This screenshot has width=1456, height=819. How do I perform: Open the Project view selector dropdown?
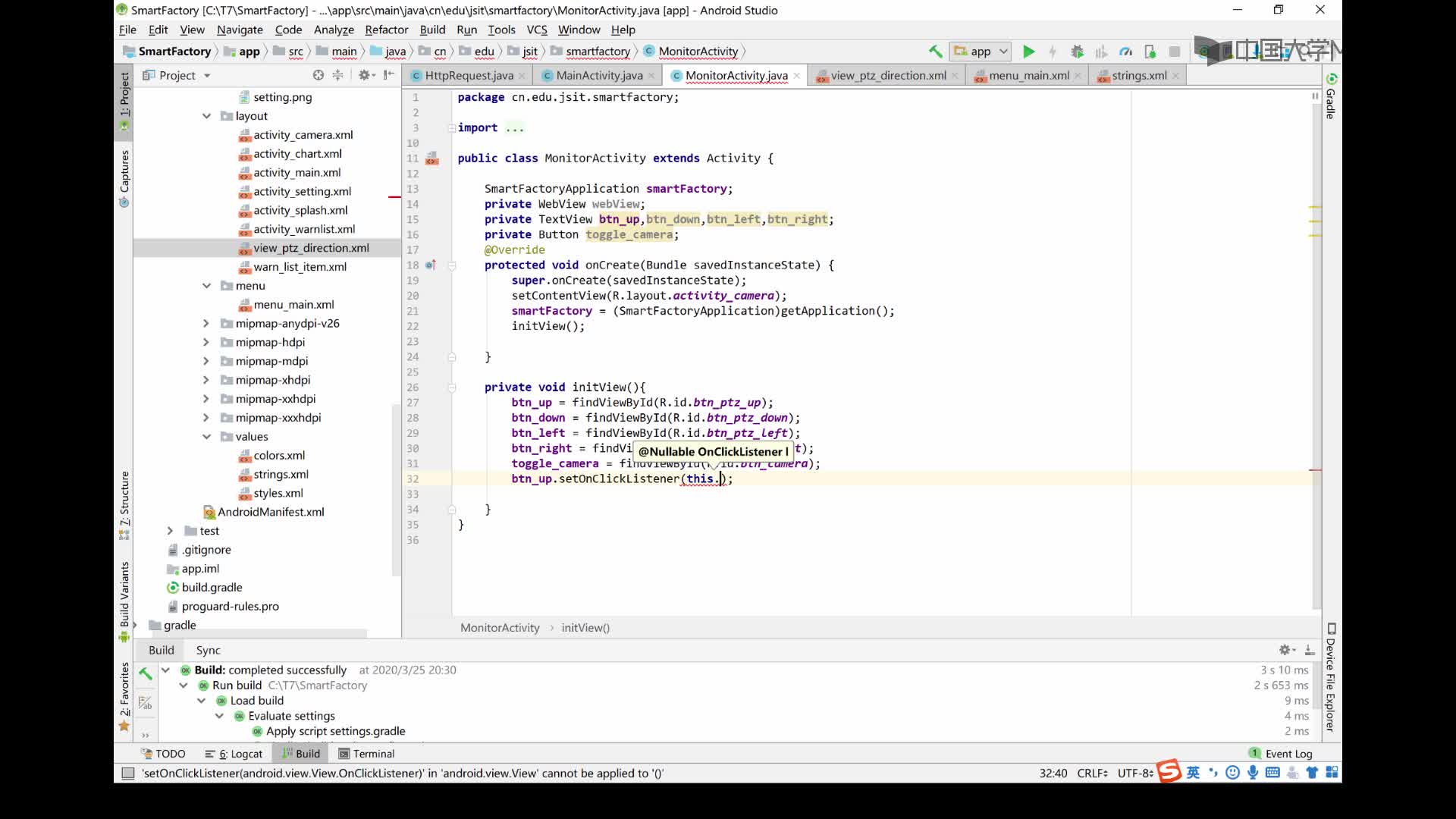pyautogui.click(x=177, y=75)
